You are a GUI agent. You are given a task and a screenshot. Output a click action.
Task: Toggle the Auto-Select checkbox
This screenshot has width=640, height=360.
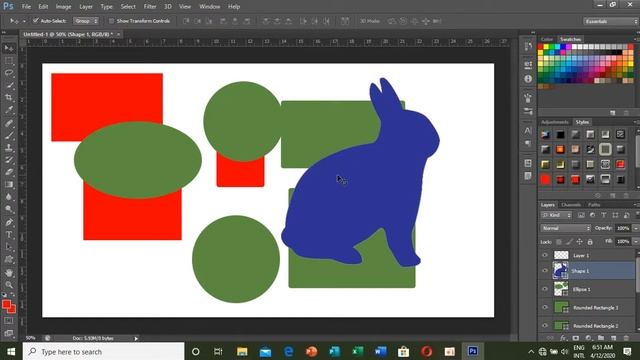click(x=36, y=20)
